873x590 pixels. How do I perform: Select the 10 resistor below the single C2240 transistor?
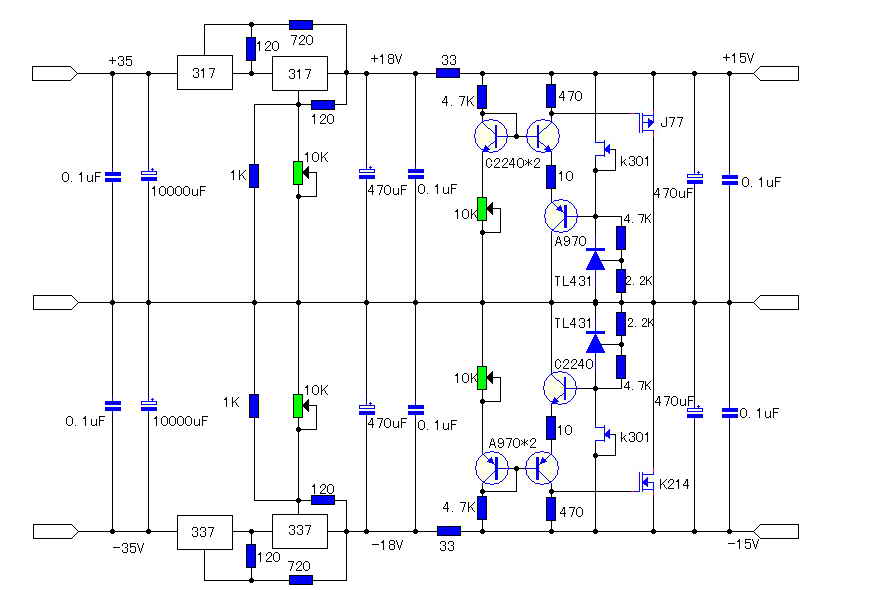(x=551, y=428)
